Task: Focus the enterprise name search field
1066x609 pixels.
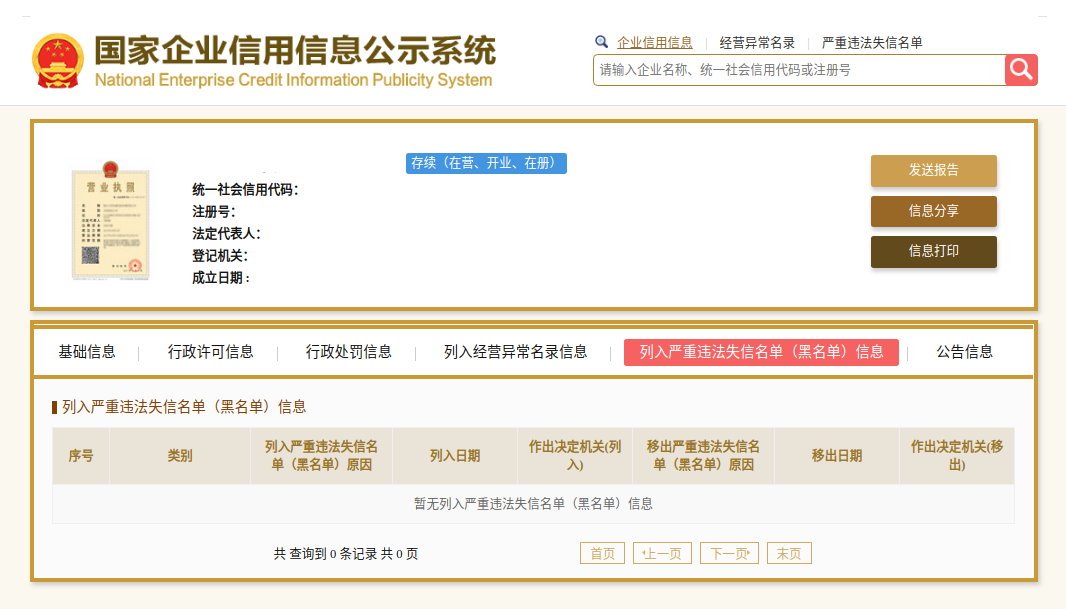Action: tap(799, 70)
